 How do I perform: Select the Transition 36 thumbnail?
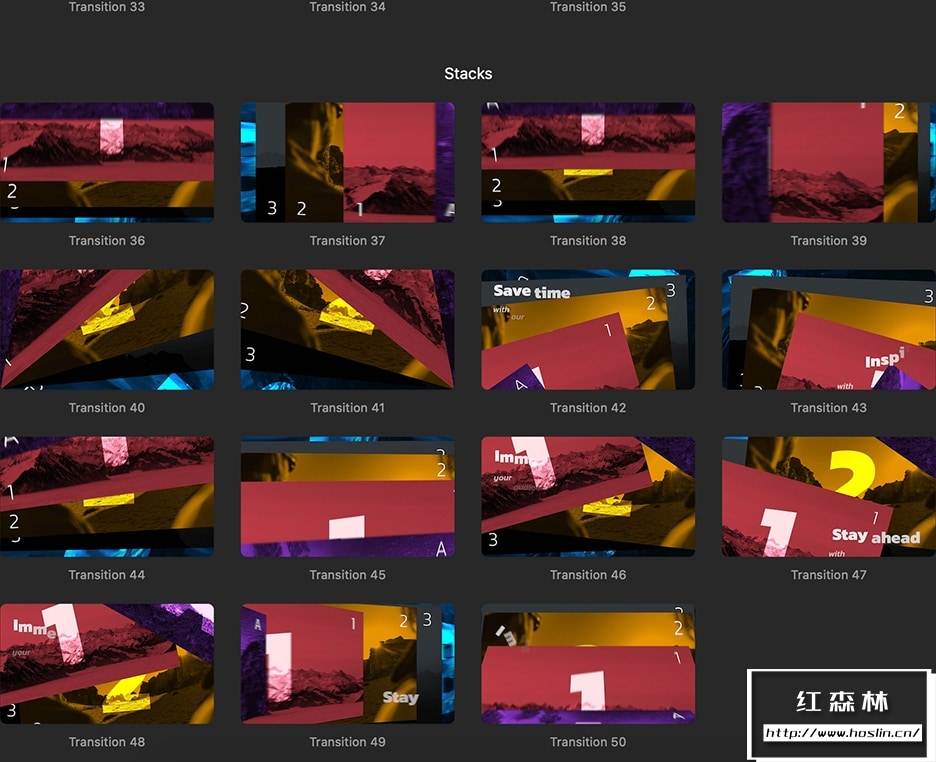click(107, 162)
